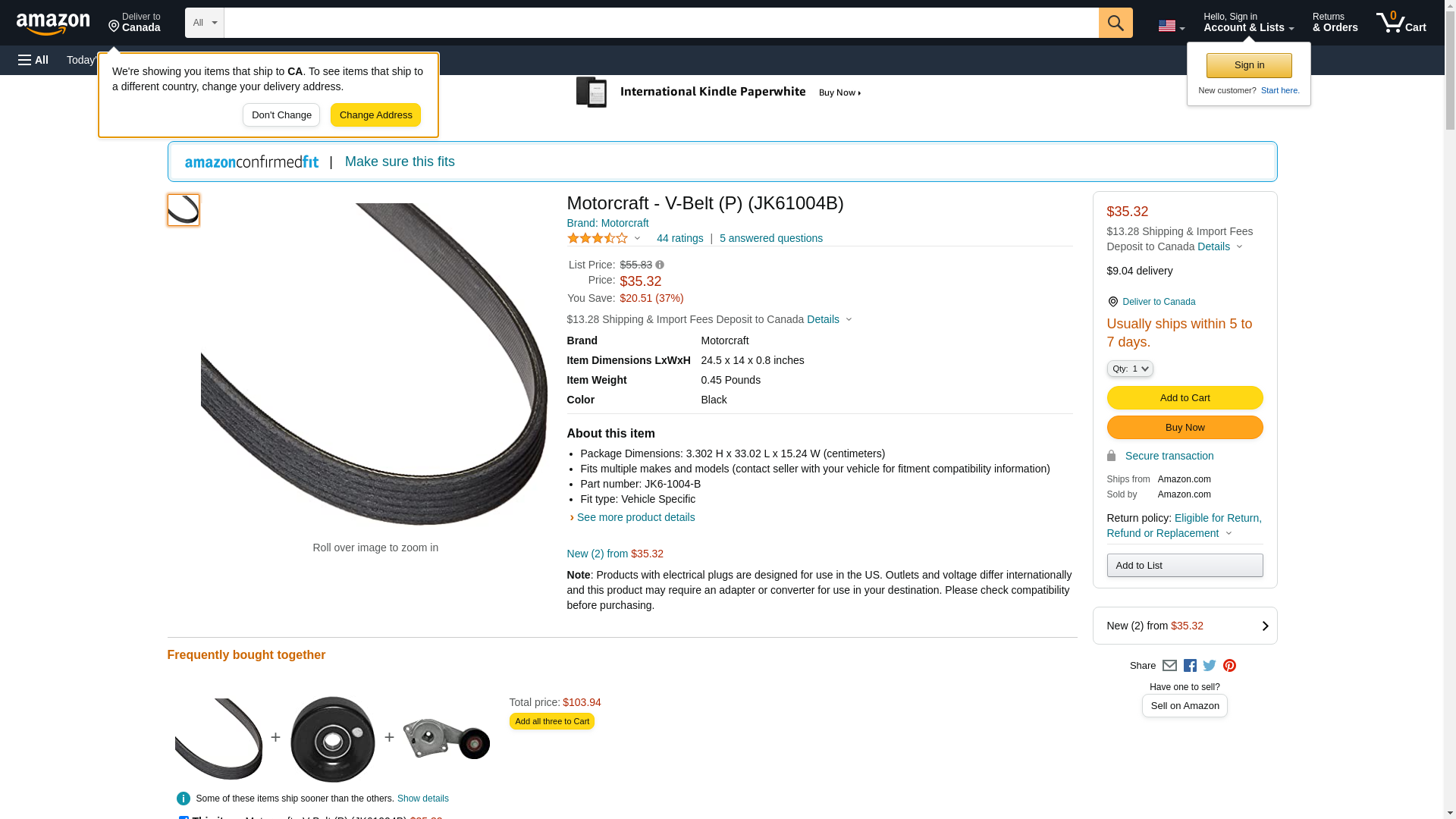The height and width of the screenshot is (819, 1456).
Task: Click the US flag language icon
Action: click(x=1170, y=26)
